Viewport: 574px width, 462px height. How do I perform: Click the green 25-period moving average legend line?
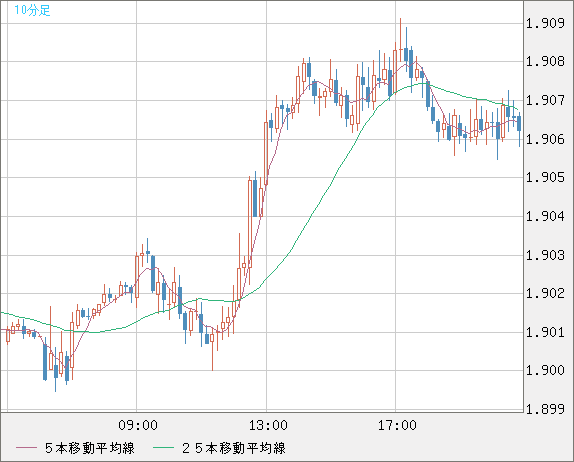pyautogui.click(x=163, y=448)
